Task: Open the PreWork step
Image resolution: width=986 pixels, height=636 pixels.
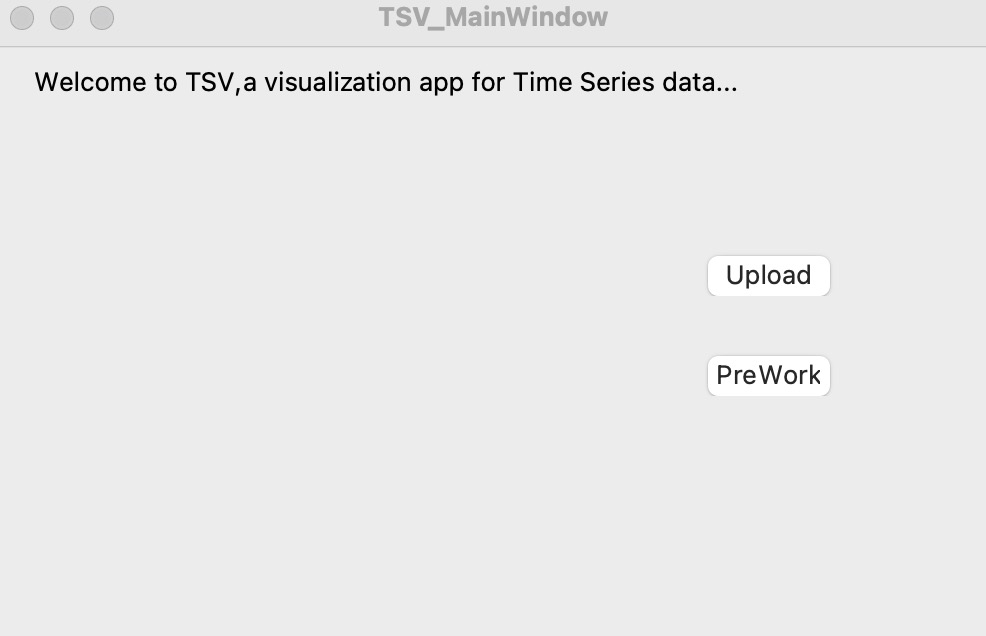Action: (768, 376)
